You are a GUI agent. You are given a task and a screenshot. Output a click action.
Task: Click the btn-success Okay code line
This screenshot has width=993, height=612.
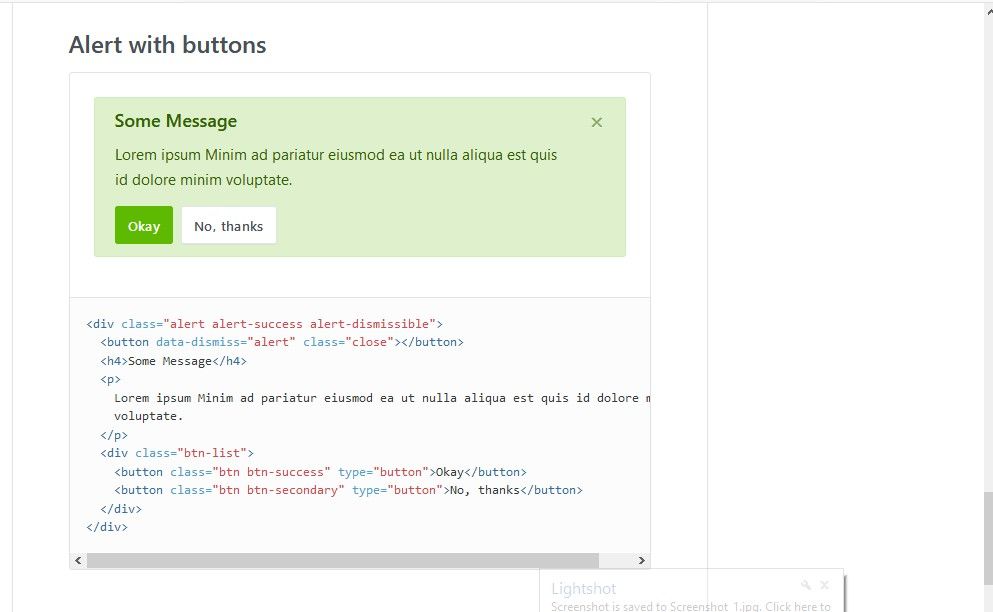pyautogui.click(x=320, y=472)
